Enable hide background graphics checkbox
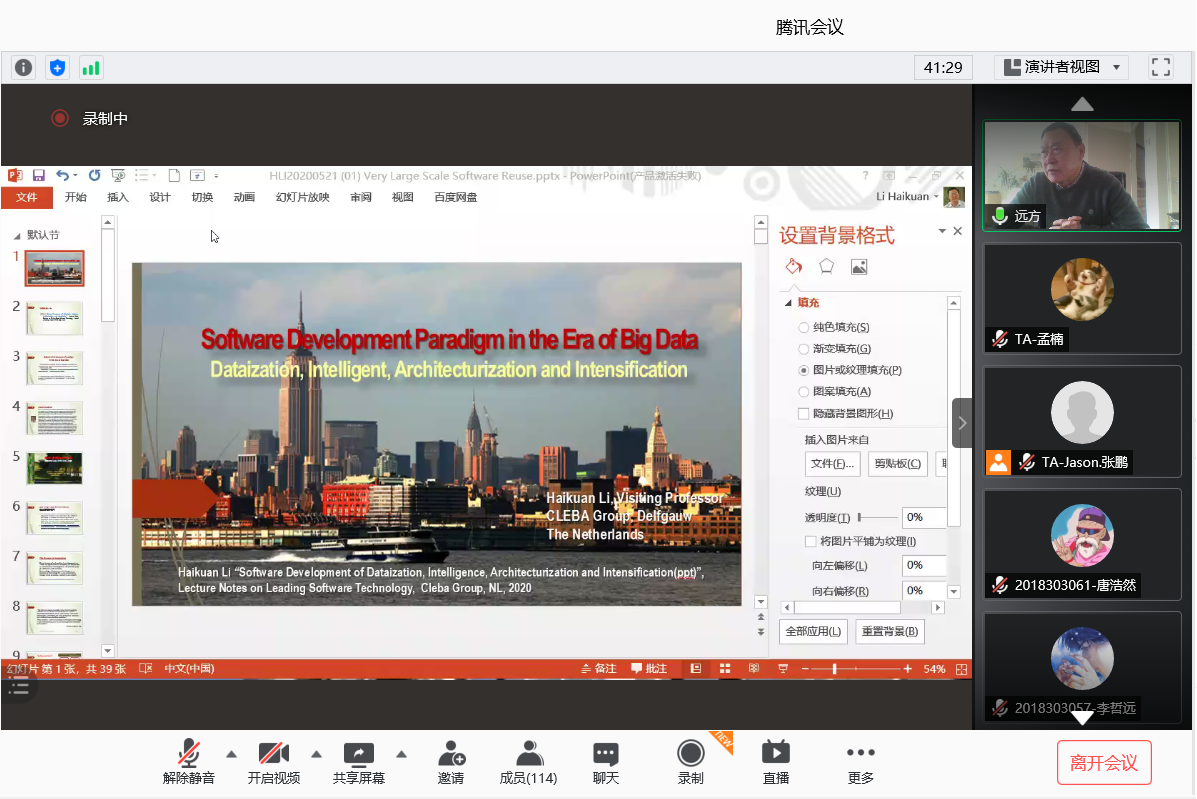This screenshot has width=1197, height=799. point(804,414)
